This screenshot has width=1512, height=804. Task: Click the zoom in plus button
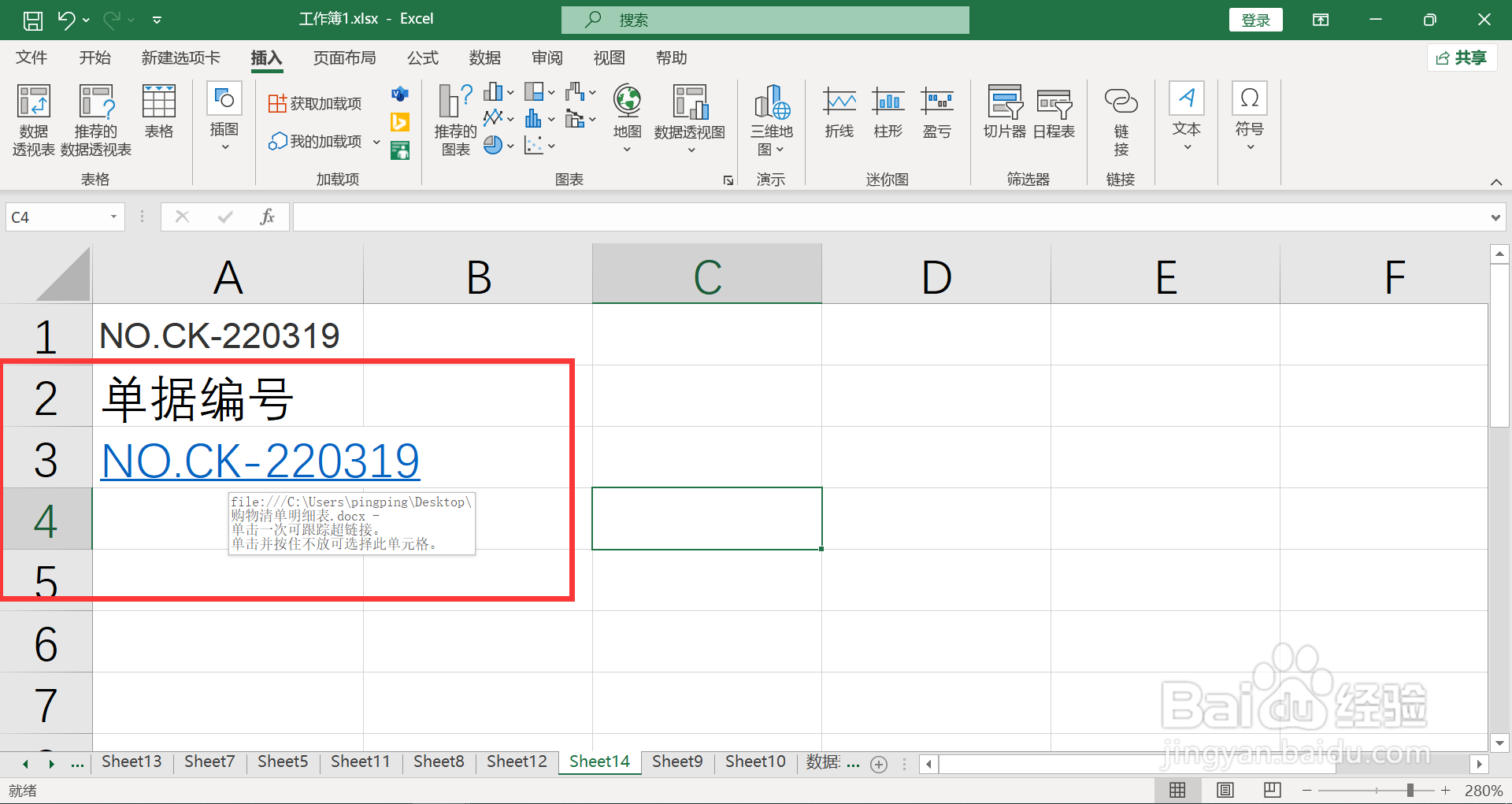(1446, 790)
